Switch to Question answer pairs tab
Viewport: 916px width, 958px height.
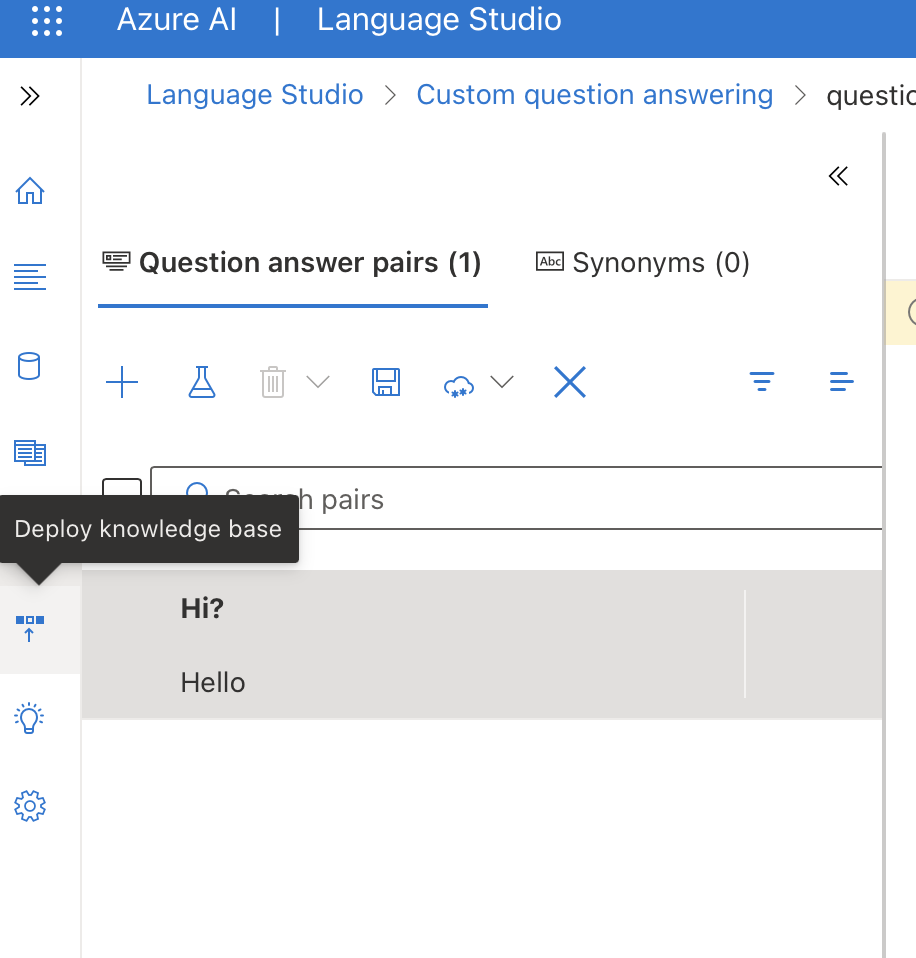pyautogui.click(x=293, y=263)
